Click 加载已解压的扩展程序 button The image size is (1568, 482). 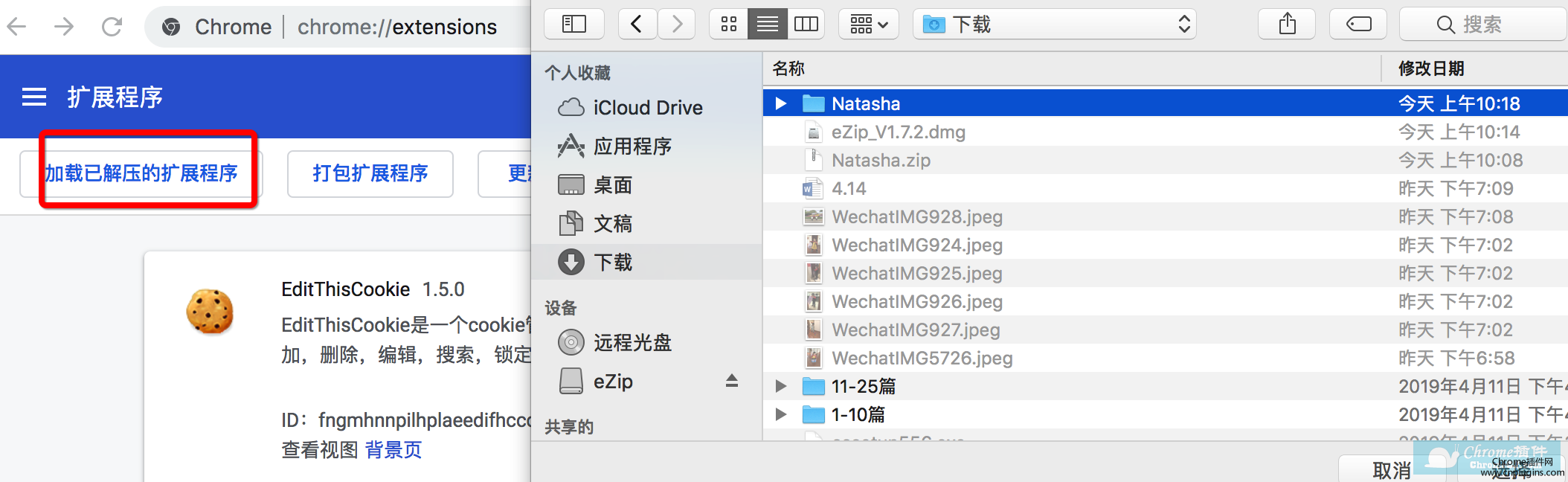141,173
